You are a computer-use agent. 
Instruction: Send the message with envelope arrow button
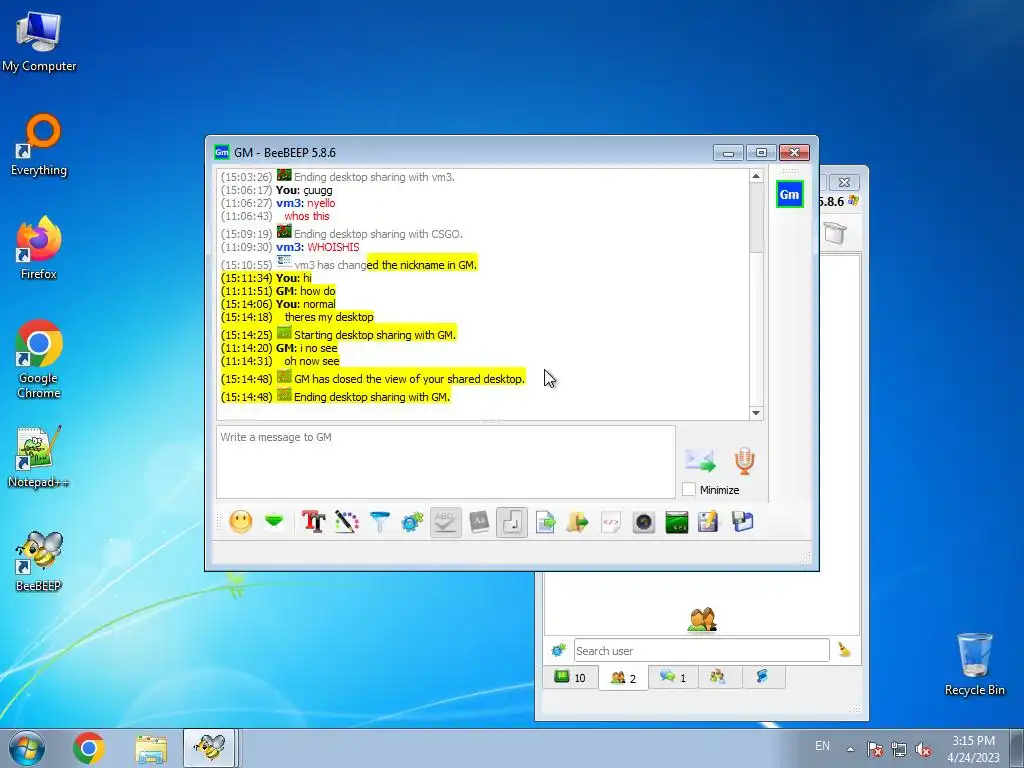[700, 460]
